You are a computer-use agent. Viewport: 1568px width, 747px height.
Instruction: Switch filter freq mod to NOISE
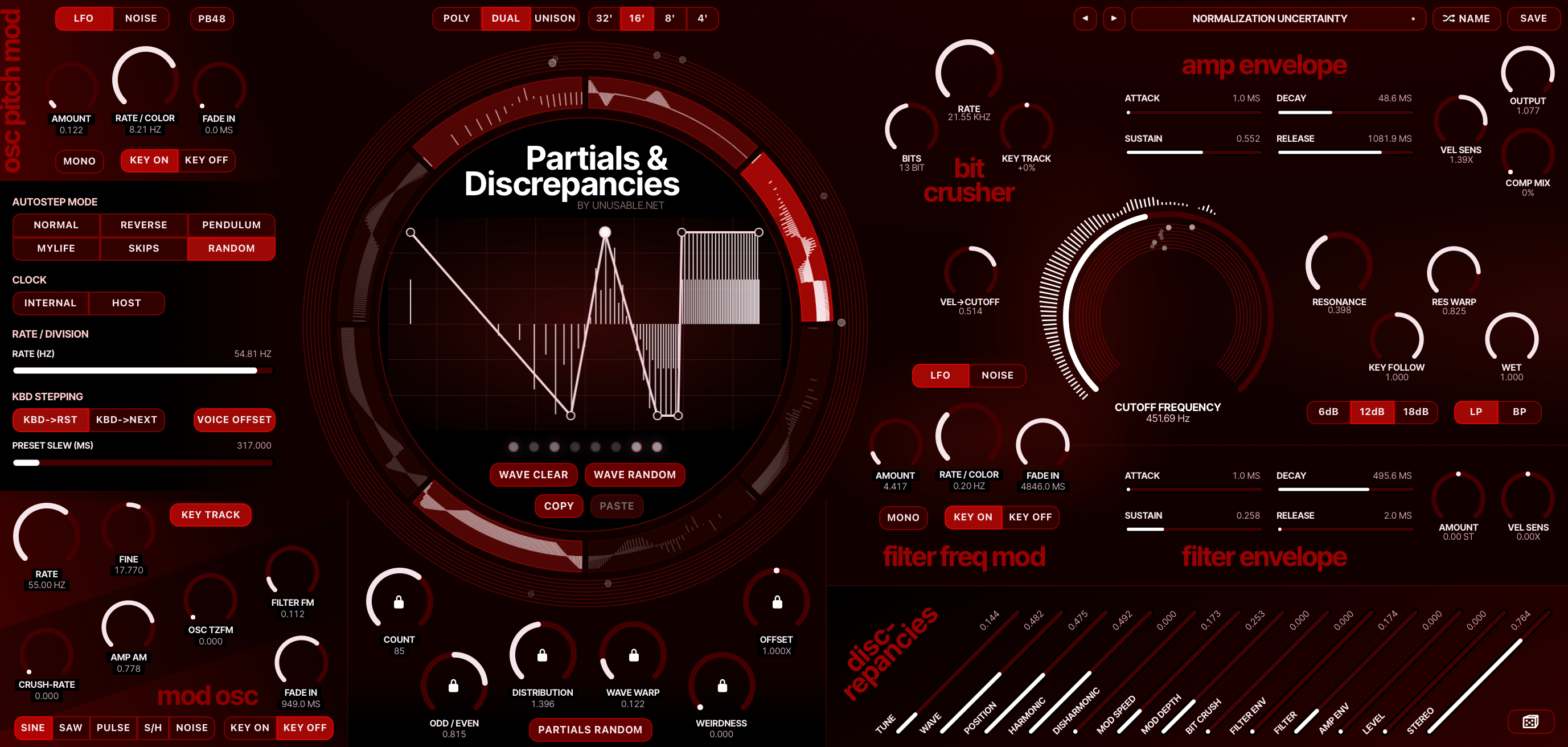coord(997,375)
